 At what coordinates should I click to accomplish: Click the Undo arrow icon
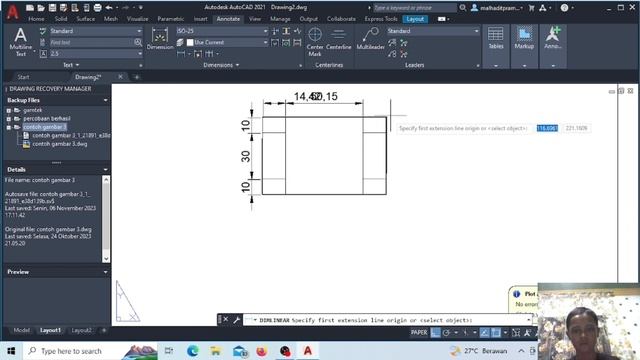[x=109, y=8]
